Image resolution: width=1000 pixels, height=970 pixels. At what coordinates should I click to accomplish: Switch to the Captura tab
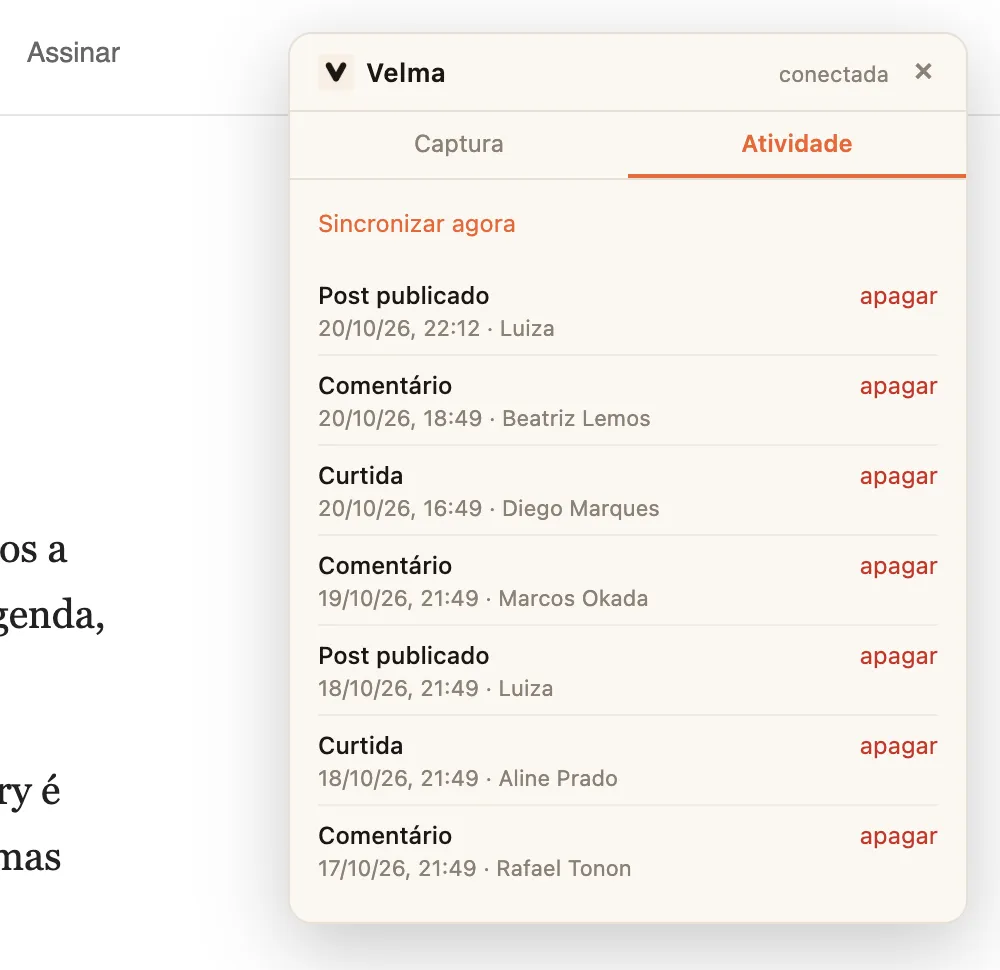tap(459, 144)
